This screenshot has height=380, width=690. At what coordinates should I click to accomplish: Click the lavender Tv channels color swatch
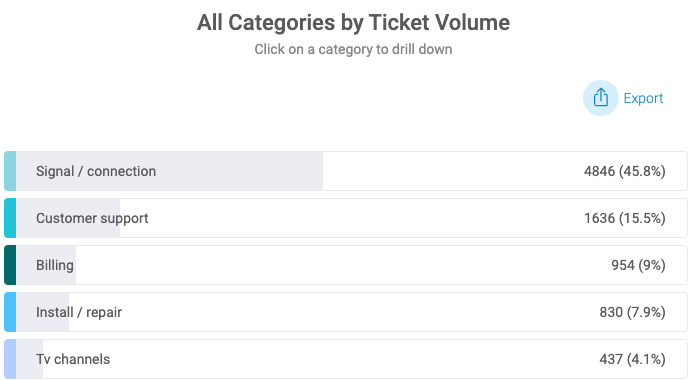click(x=10, y=359)
